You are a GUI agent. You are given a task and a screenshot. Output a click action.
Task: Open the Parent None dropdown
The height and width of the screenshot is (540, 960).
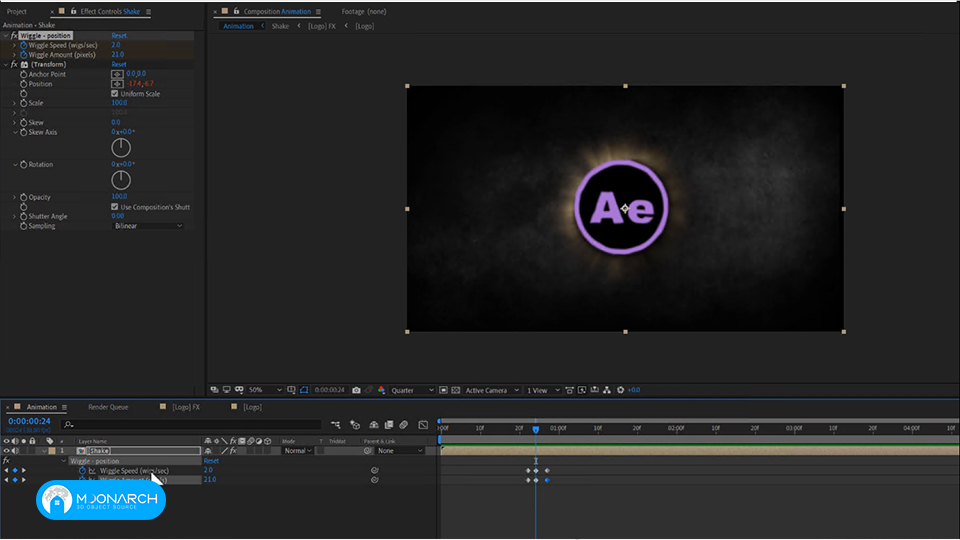click(400, 451)
